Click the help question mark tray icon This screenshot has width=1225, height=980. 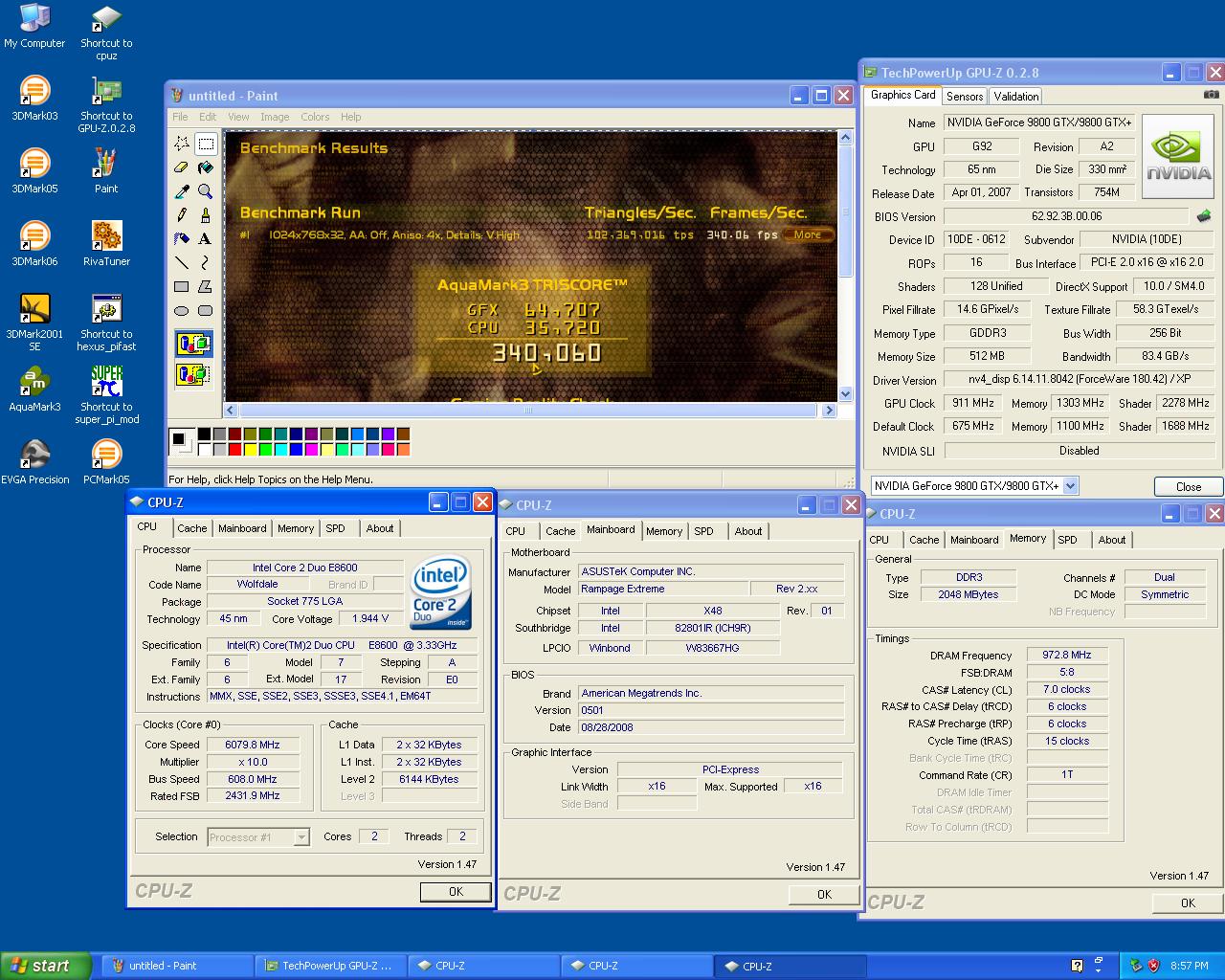pos(1077,966)
